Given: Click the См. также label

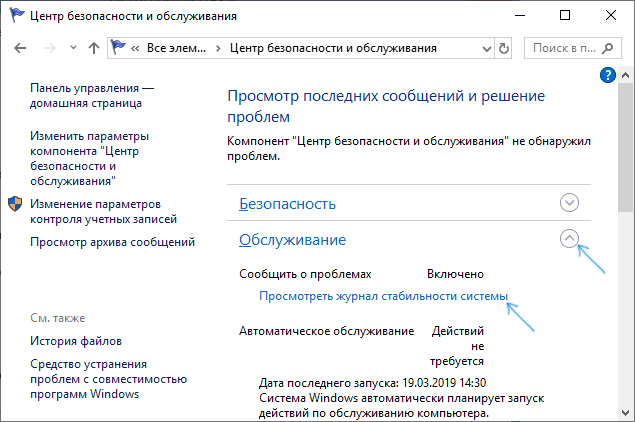Looking at the screenshot, I should pyautogui.click(x=58, y=318).
